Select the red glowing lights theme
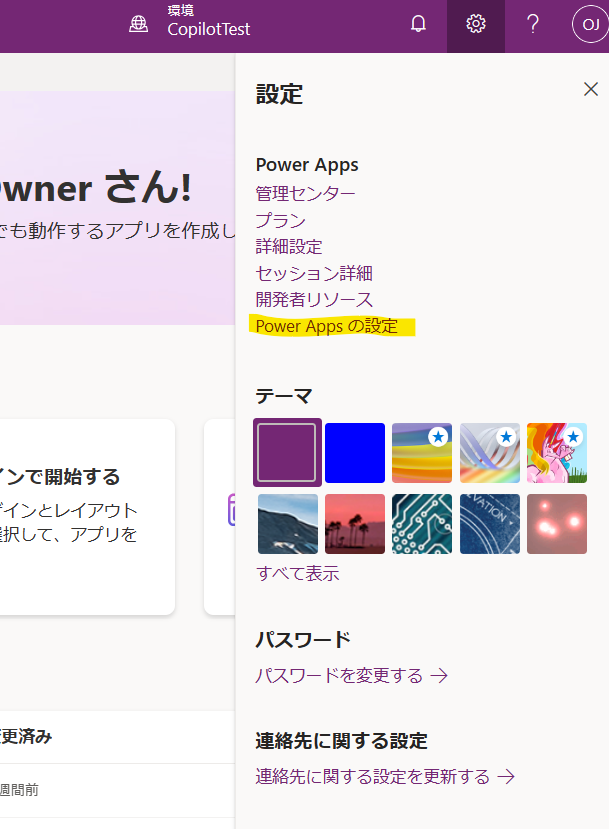The height and width of the screenshot is (829, 609). tap(557, 524)
